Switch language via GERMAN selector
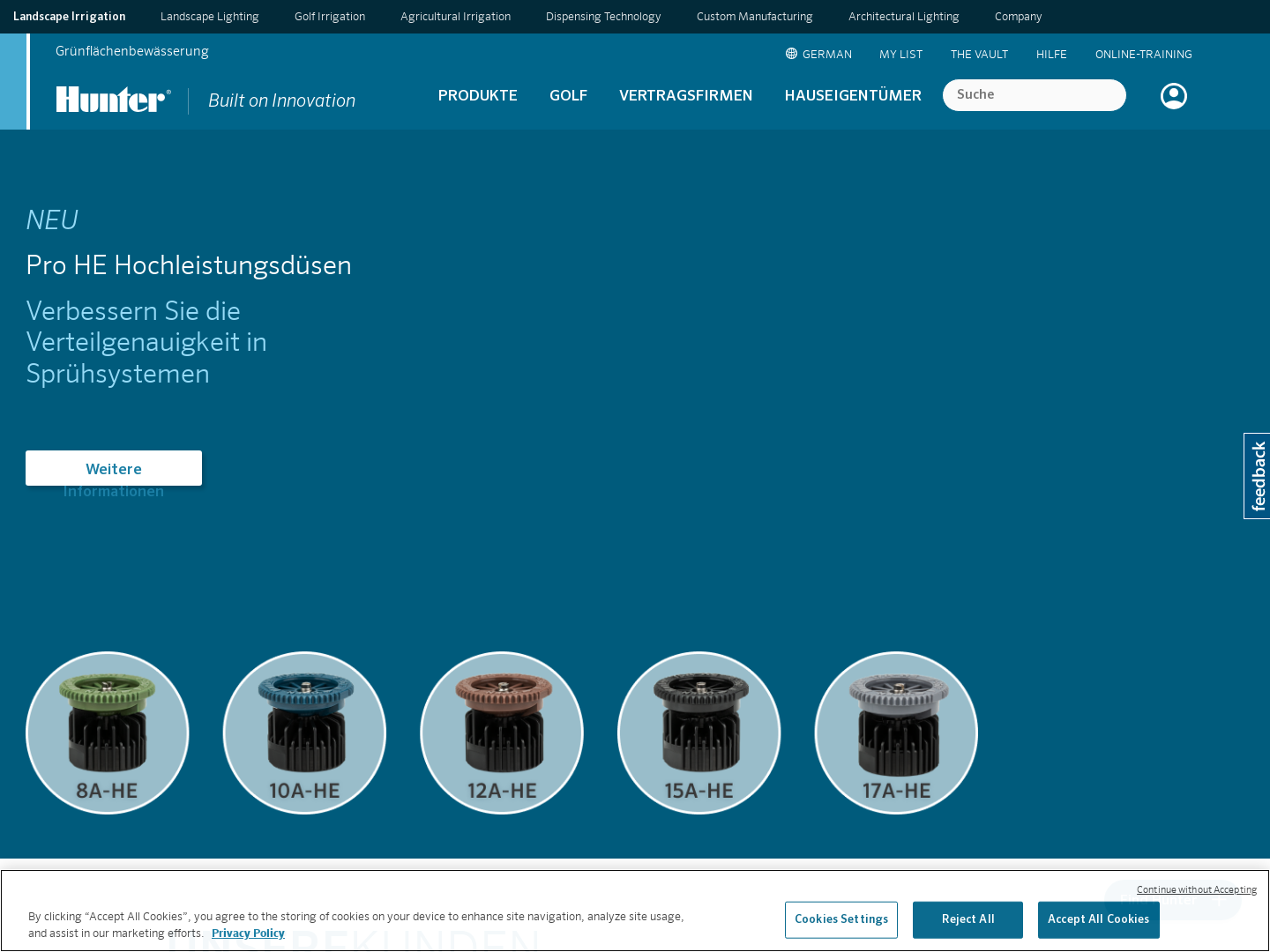Screen dimensions: 1270x952 [827, 55]
